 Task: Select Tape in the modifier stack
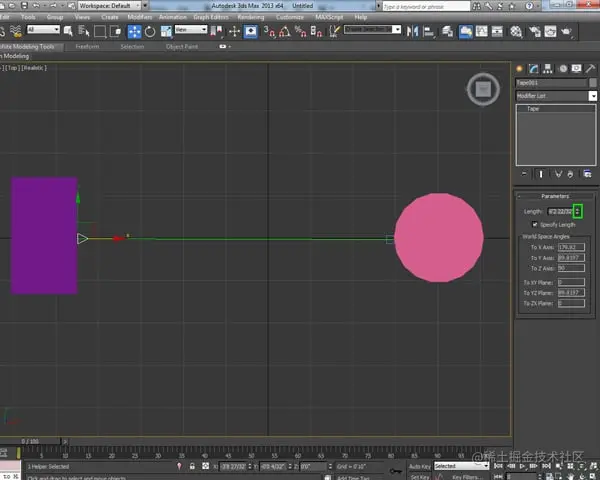point(533,109)
